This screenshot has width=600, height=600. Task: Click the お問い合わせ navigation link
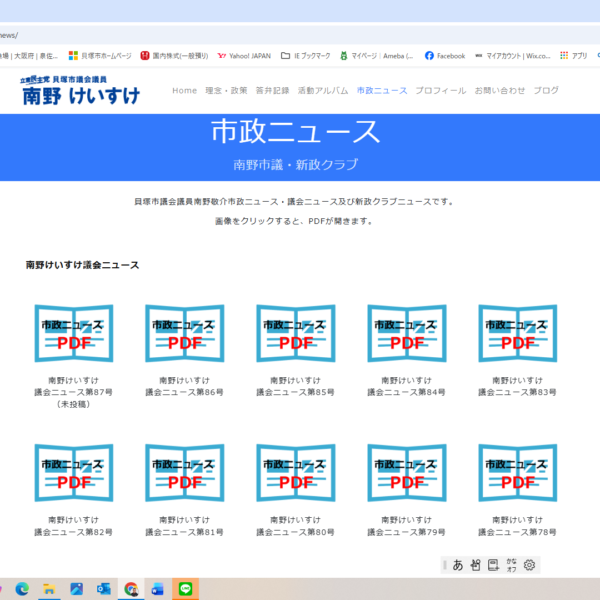(499, 91)
